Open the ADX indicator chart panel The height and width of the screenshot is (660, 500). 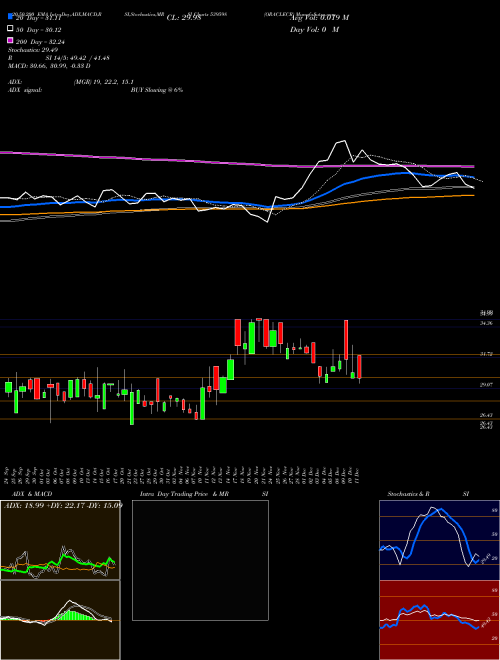click(60, 540)
